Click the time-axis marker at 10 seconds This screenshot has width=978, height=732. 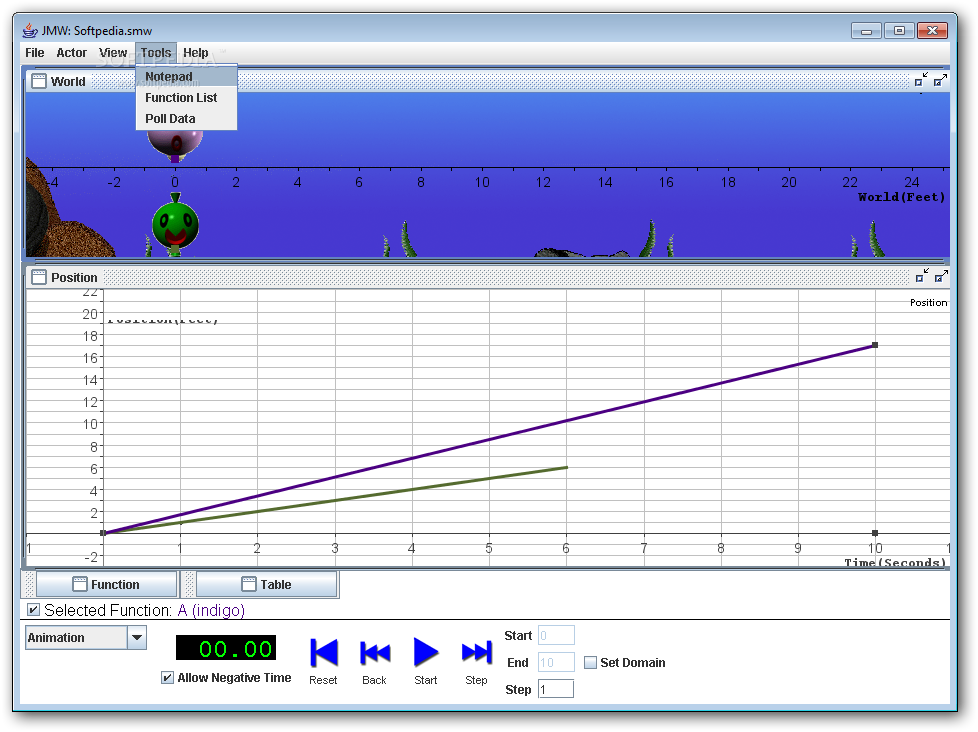tap(875, 533)
